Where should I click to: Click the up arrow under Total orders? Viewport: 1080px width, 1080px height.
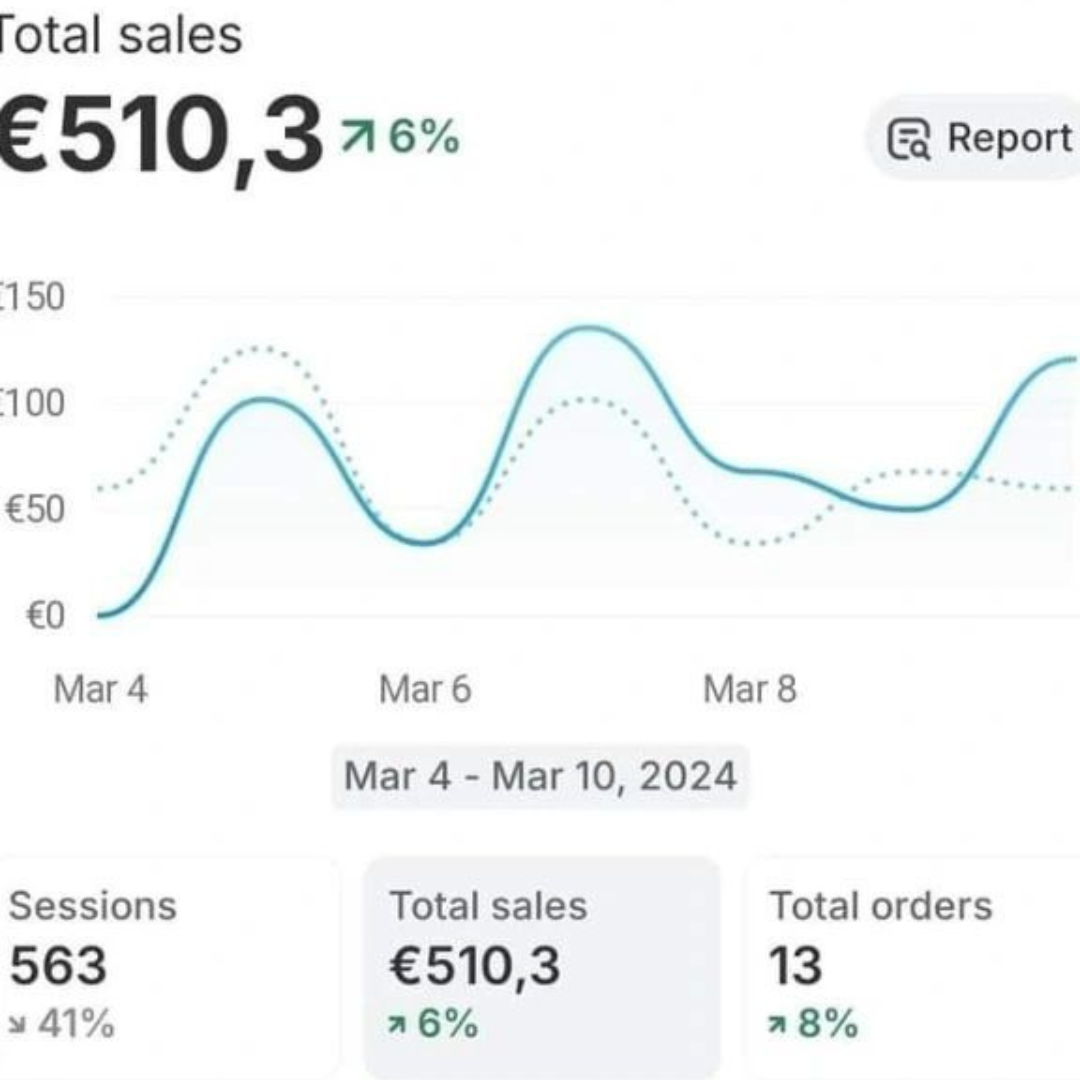(x=778, y=1025)
